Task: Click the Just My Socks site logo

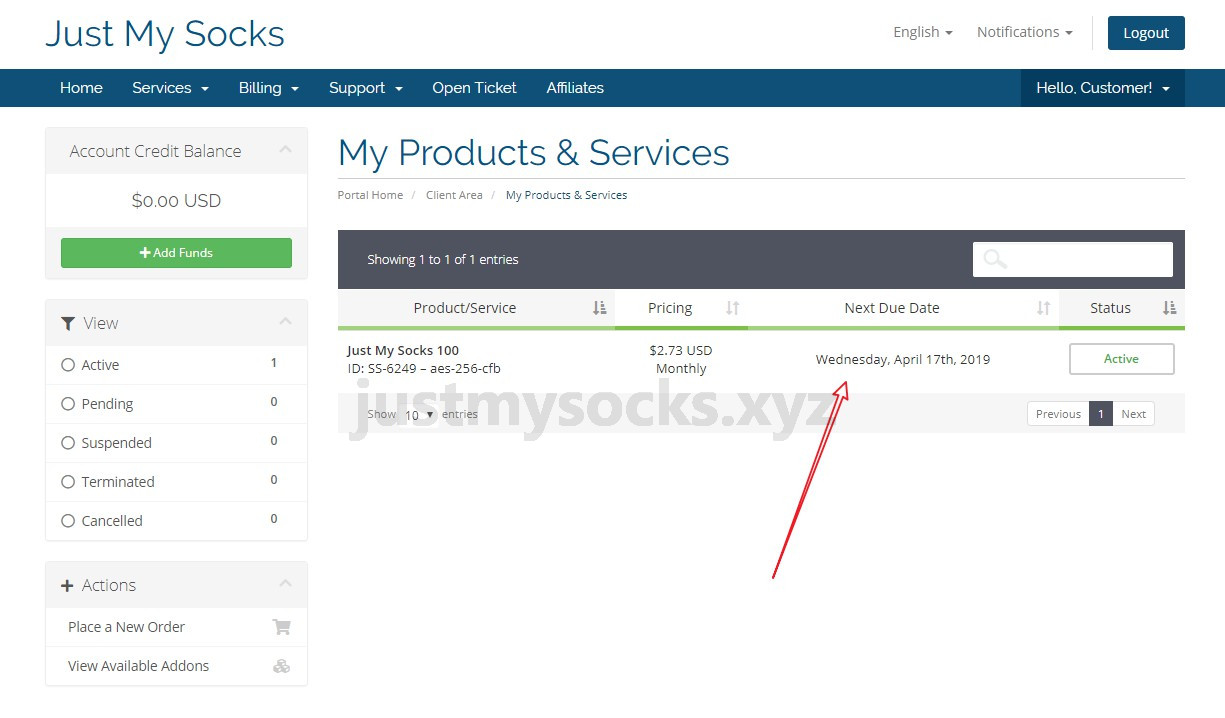Action: [x=165, y=34]
